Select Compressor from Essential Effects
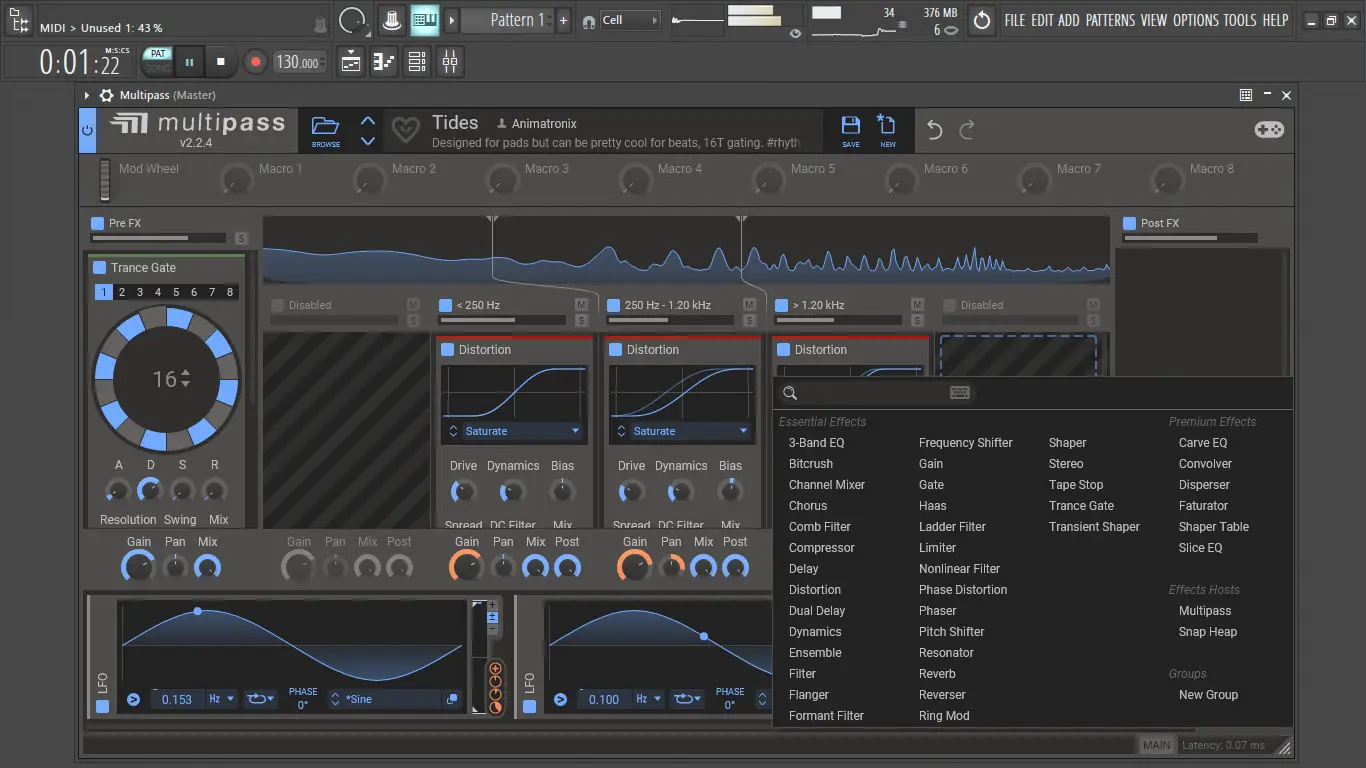Viewport: 1366px width, 768px height. tap(821, 548)
